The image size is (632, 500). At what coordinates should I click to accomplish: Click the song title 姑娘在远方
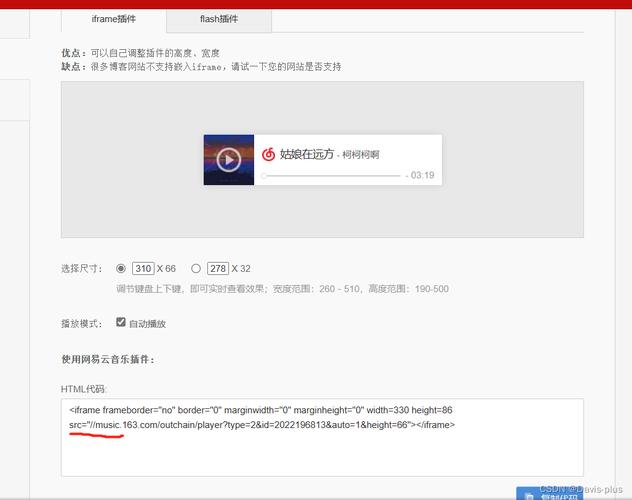click(307, 154)
